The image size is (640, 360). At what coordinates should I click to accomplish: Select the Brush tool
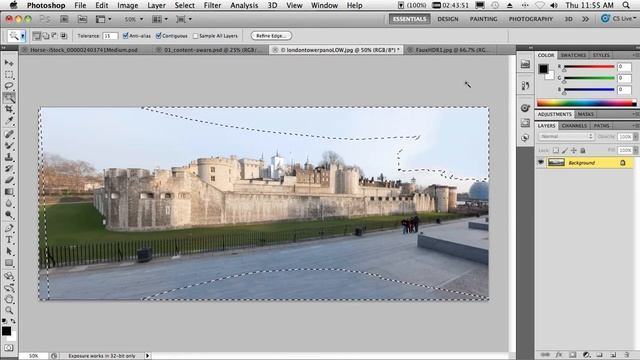click(9, 145)
